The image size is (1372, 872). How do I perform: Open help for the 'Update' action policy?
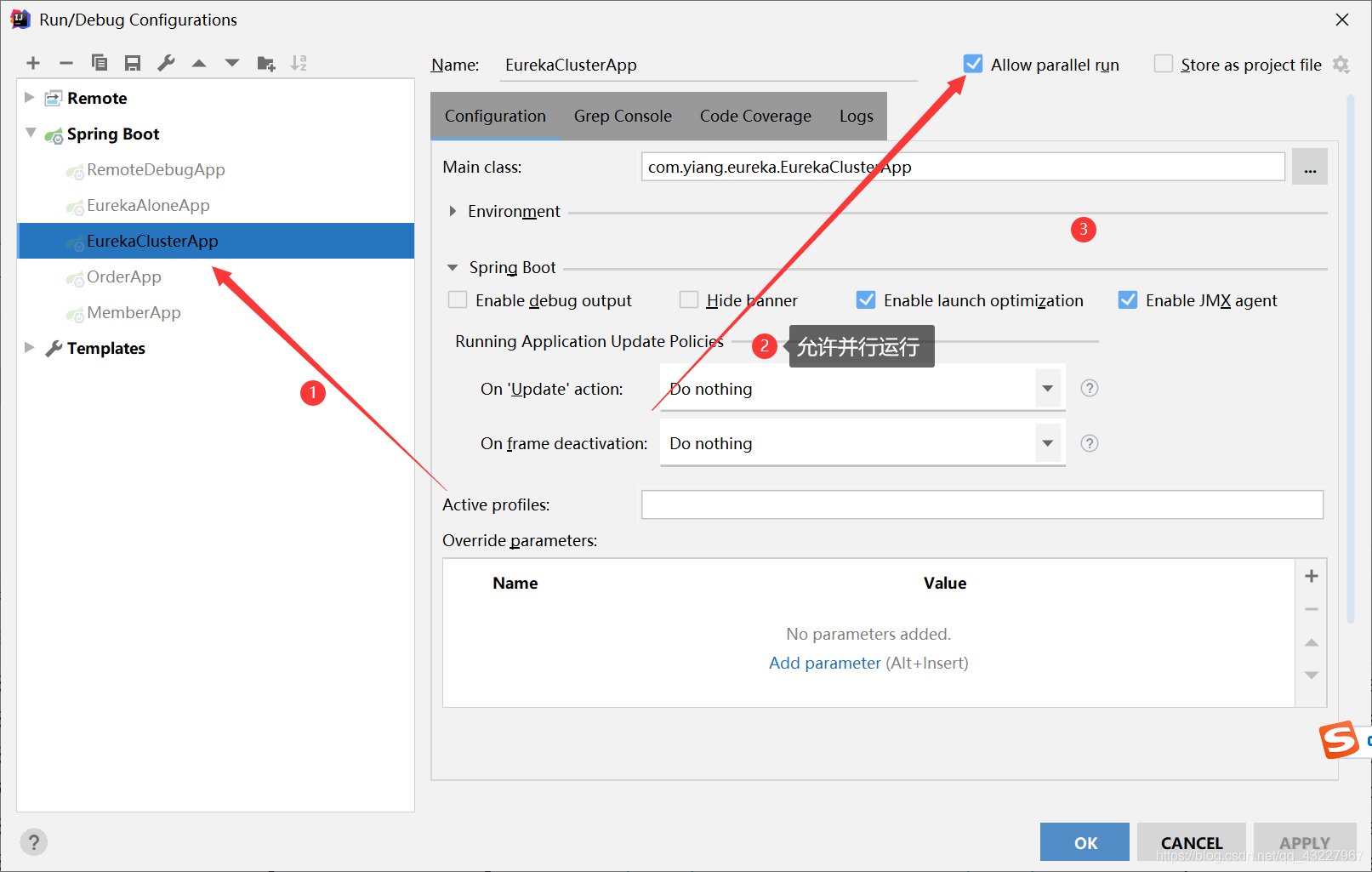coord(1090,388)
